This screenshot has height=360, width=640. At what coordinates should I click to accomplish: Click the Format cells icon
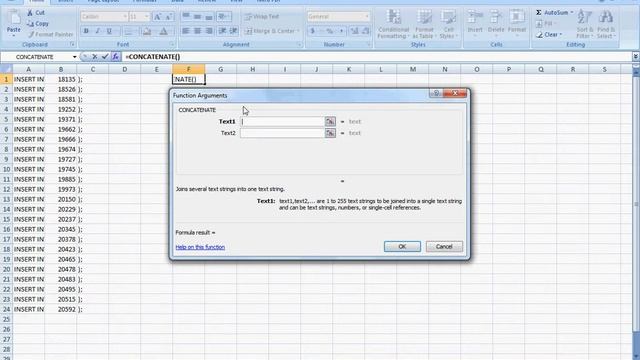[x=517, y=17]
